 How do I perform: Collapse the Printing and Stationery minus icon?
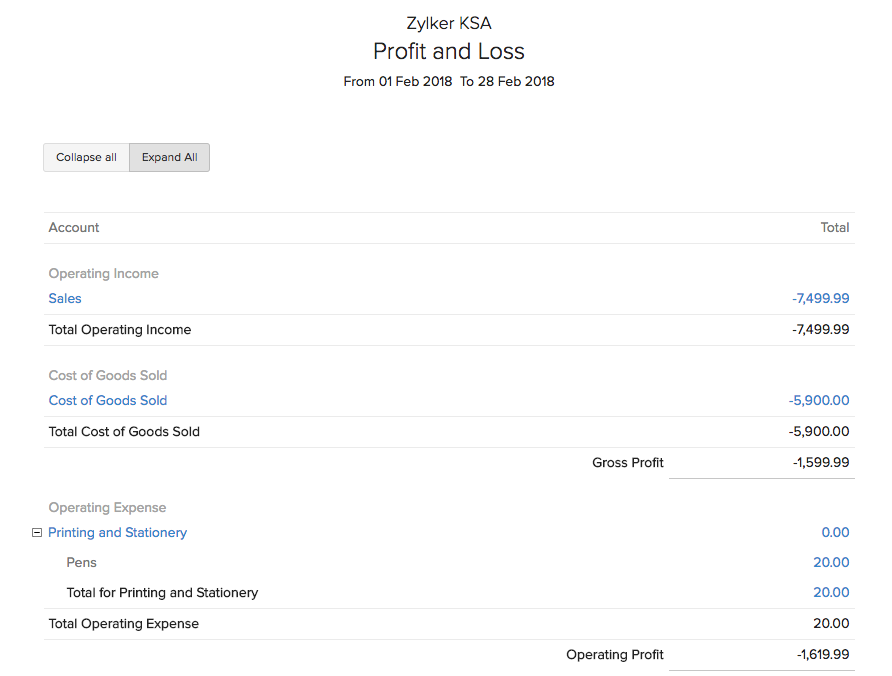37,533
